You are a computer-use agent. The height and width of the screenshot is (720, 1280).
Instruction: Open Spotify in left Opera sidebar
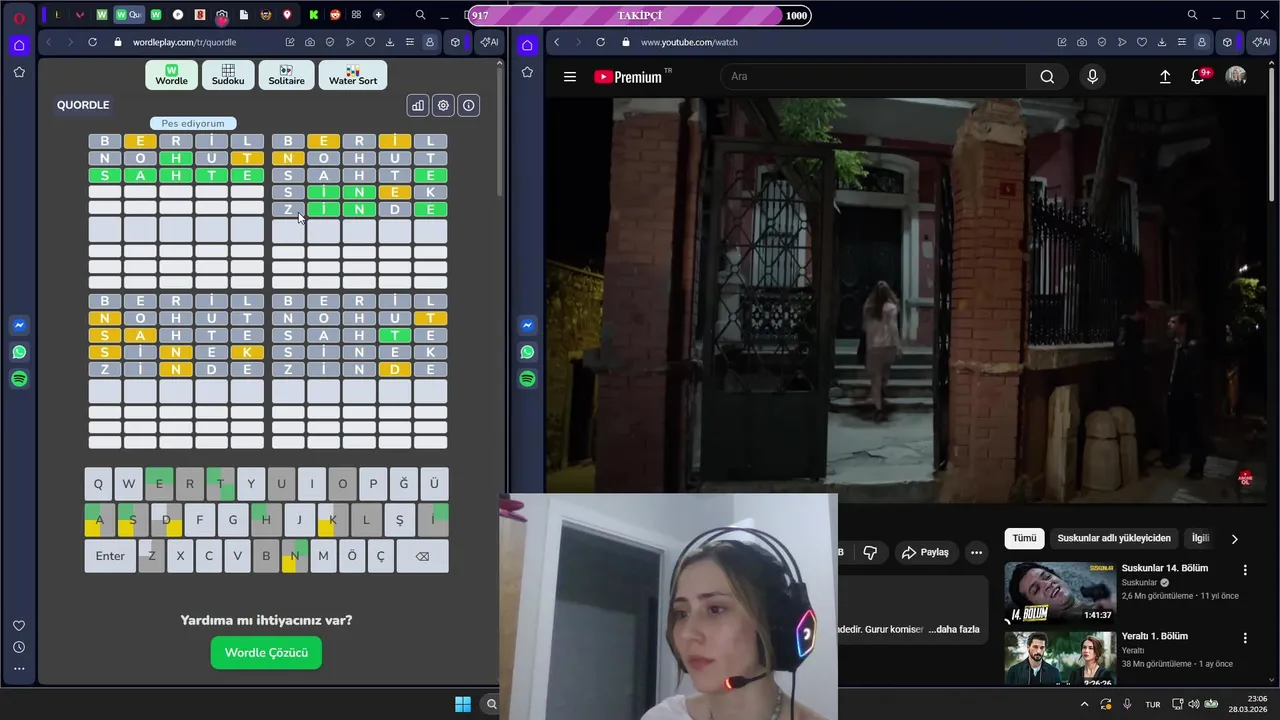[x=19, y=379]
